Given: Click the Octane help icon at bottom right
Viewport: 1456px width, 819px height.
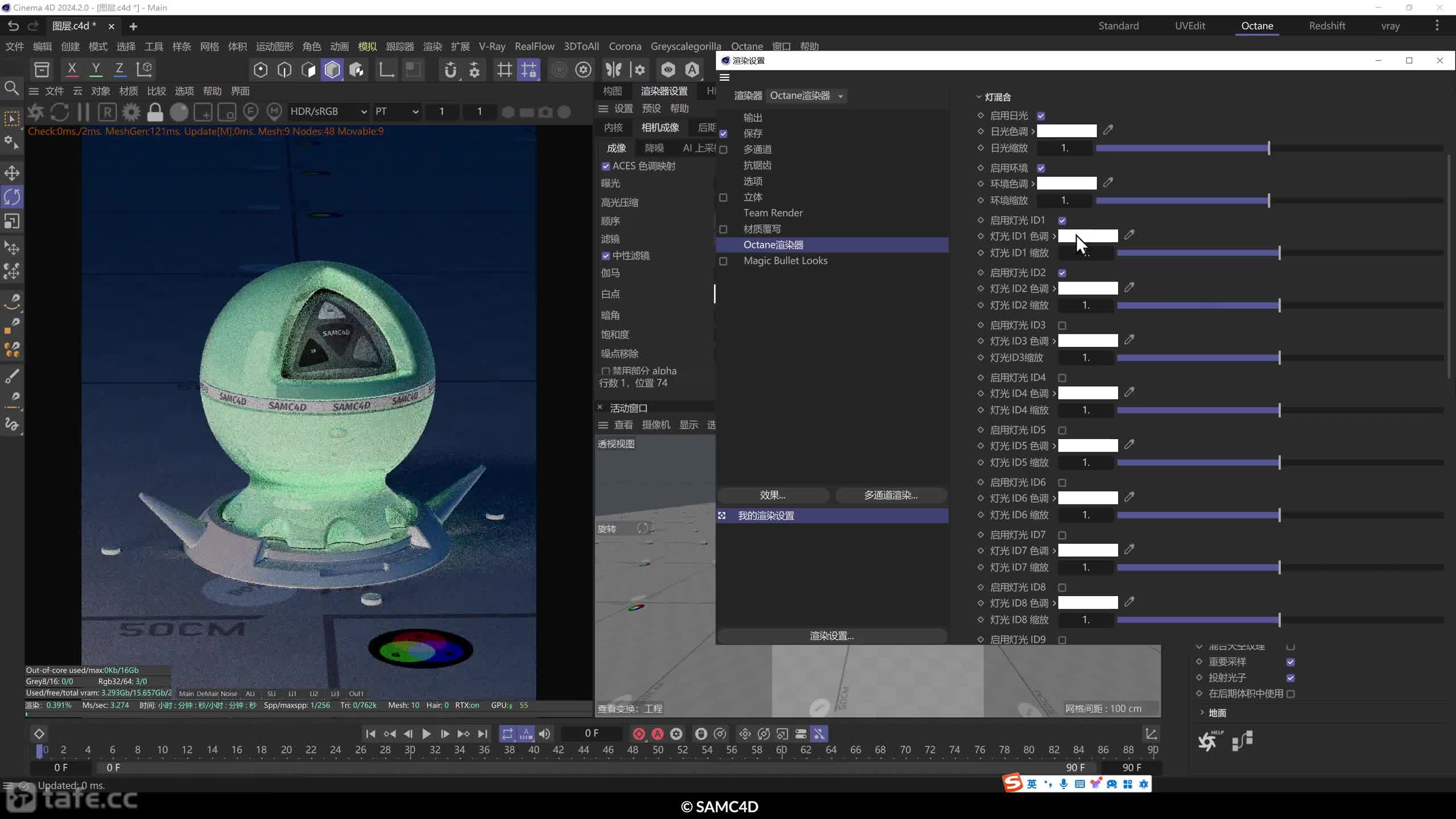Looking at the screenshot, I should click(x=1209, y=741).
